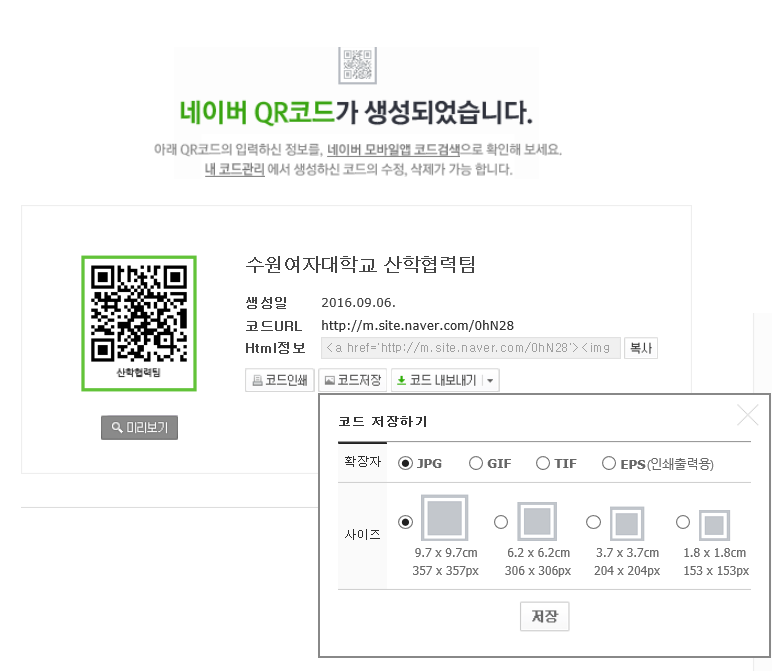Choose the 3.7 x 3.7cm size option
The height and width of the screenshot is (671, 779).
click(593, 522)
